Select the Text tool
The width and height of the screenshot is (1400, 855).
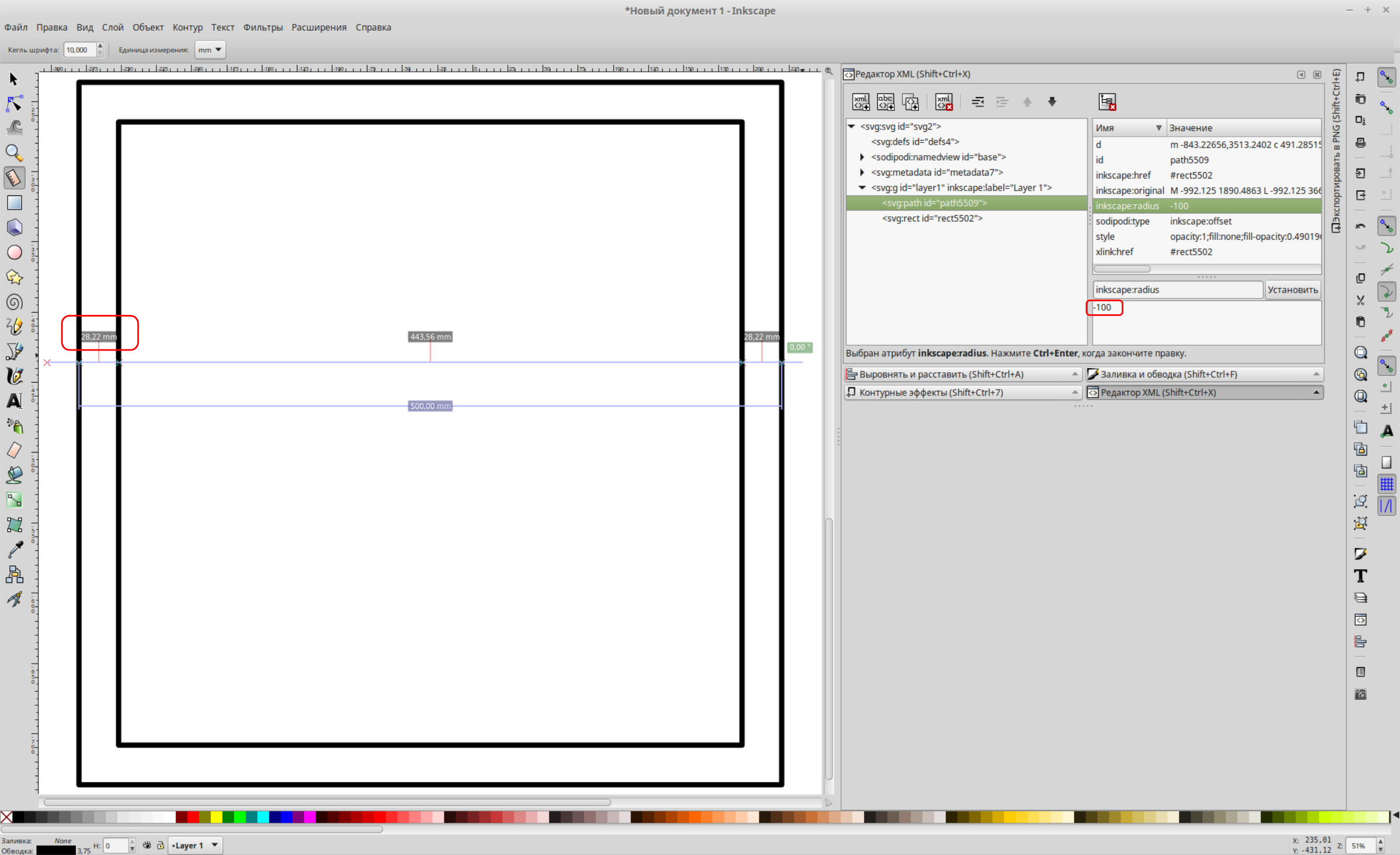(14, 401)
